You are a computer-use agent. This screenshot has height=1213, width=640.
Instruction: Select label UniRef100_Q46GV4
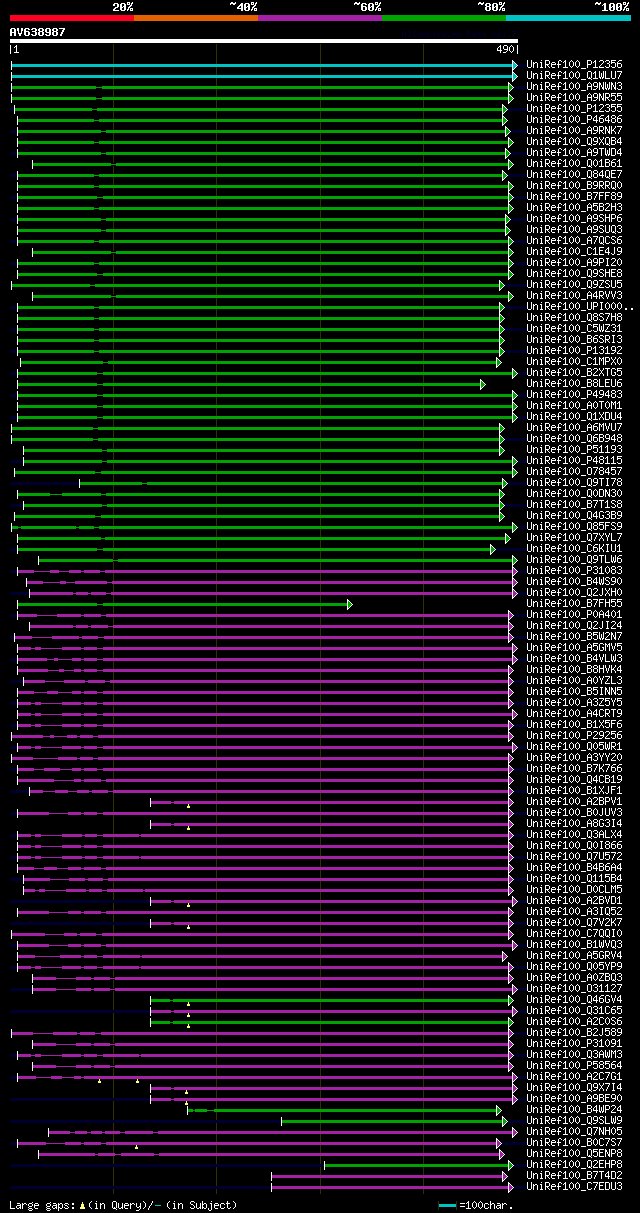coord(574,999)
